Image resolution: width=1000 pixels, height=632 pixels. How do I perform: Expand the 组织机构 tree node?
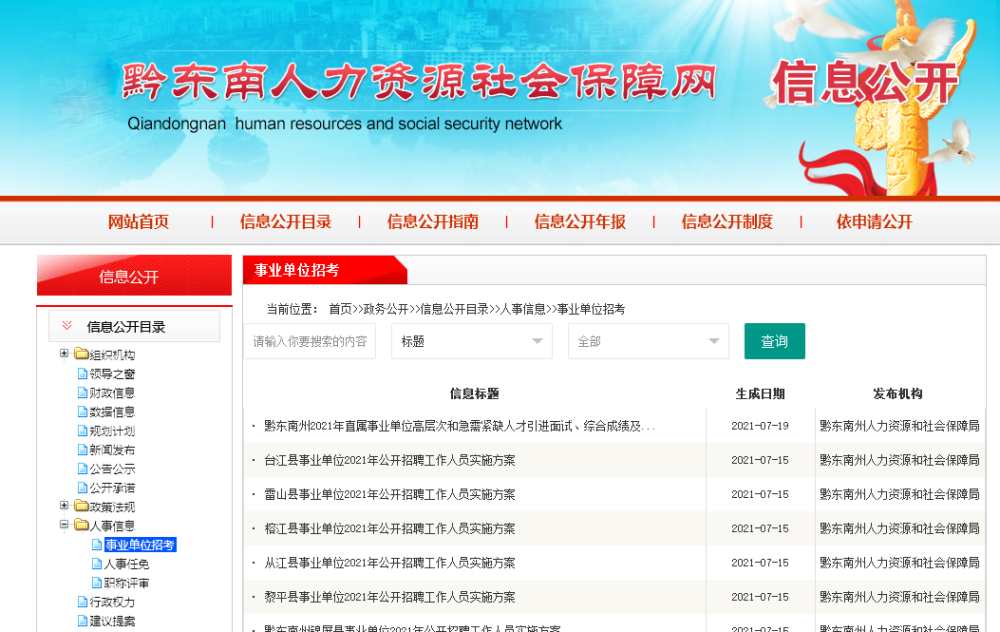(x=64, y=353)
